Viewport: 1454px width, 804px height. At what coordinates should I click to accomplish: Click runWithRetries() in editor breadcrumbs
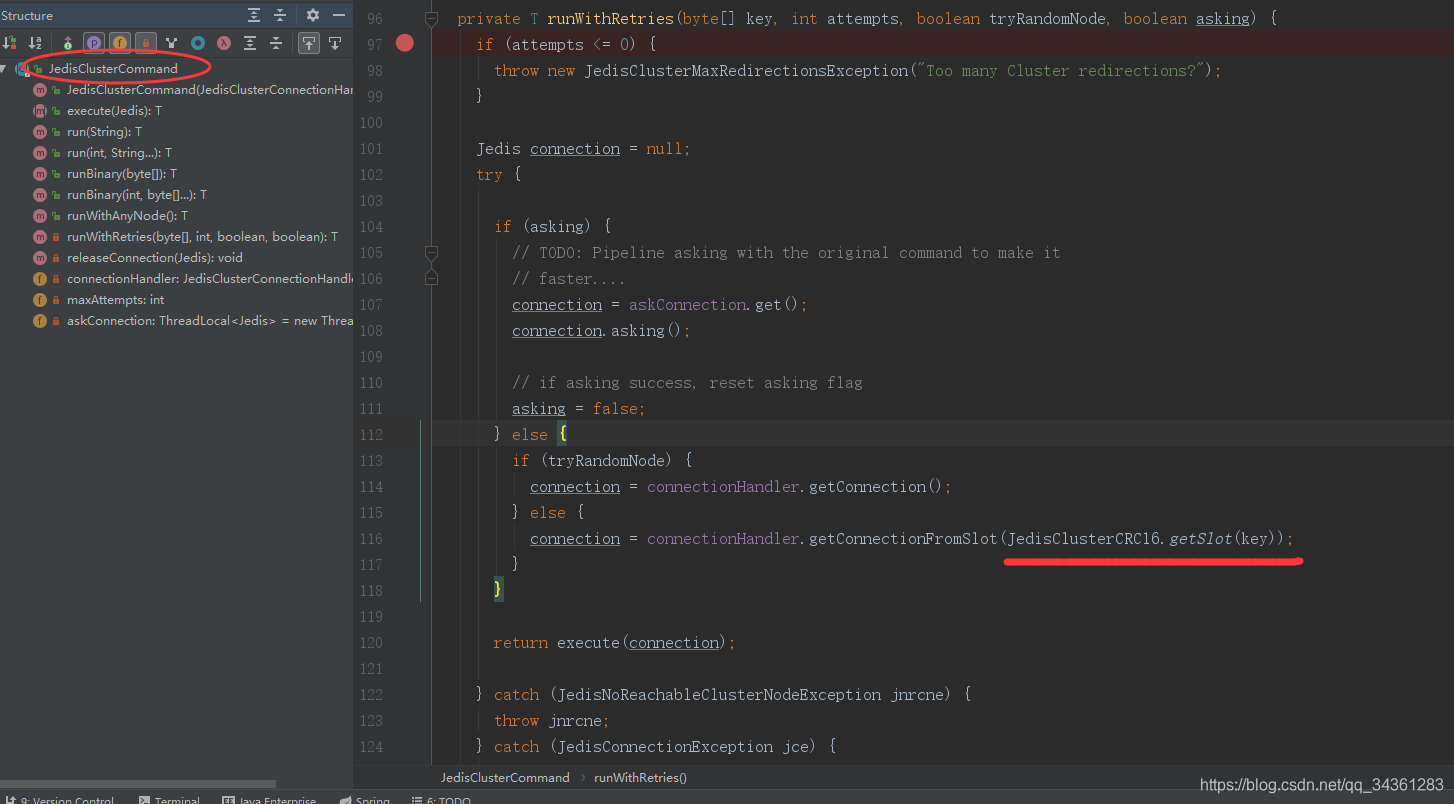coord(640,777)
